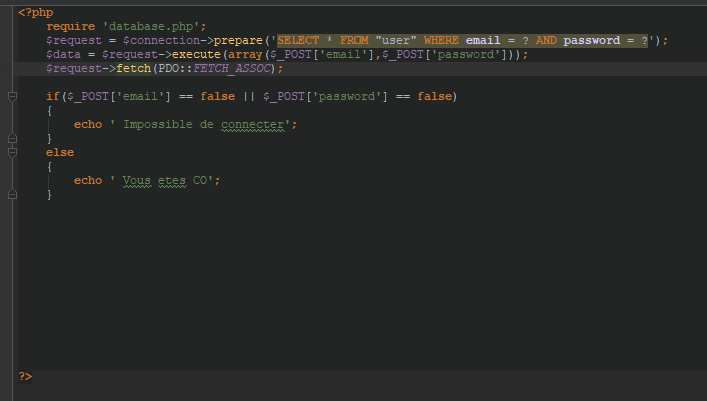Viewport: 707px width, 401px height.
Task: Click the else keyword
Action: coord(60,152)
